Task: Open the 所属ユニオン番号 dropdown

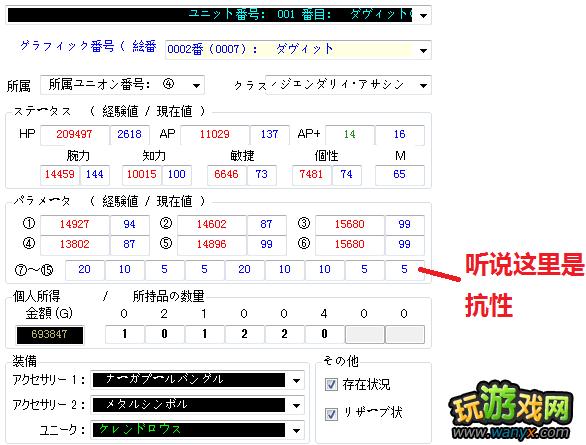Action: 196,85
